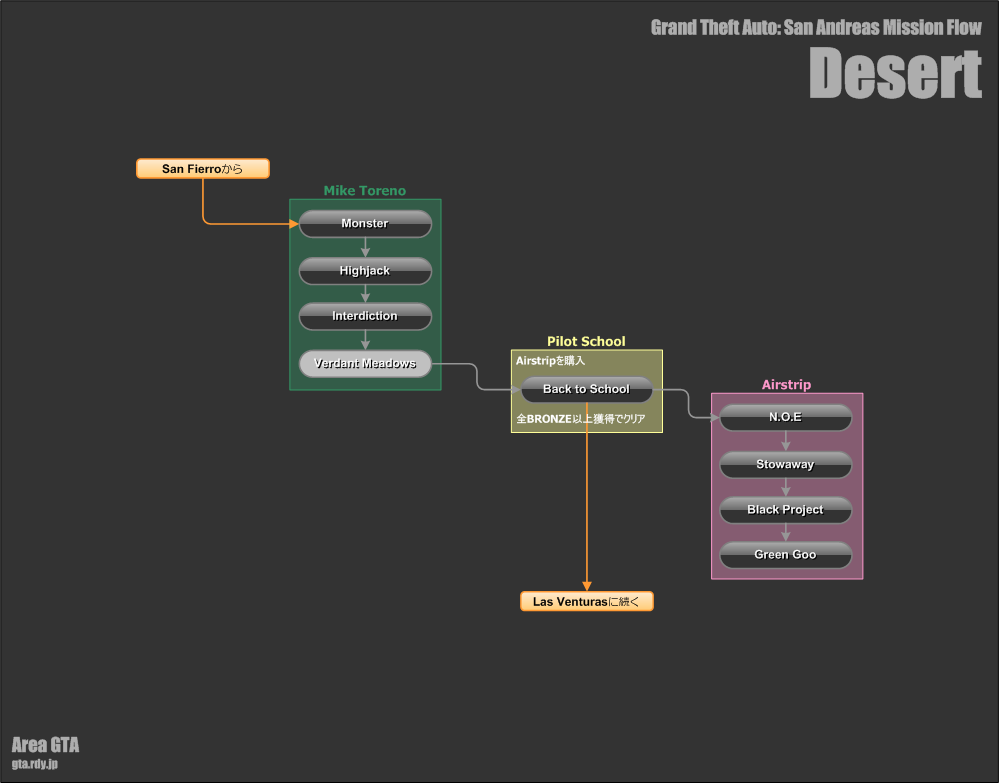
Task: Open the N.O.E mission node
Action: (786, 417)
